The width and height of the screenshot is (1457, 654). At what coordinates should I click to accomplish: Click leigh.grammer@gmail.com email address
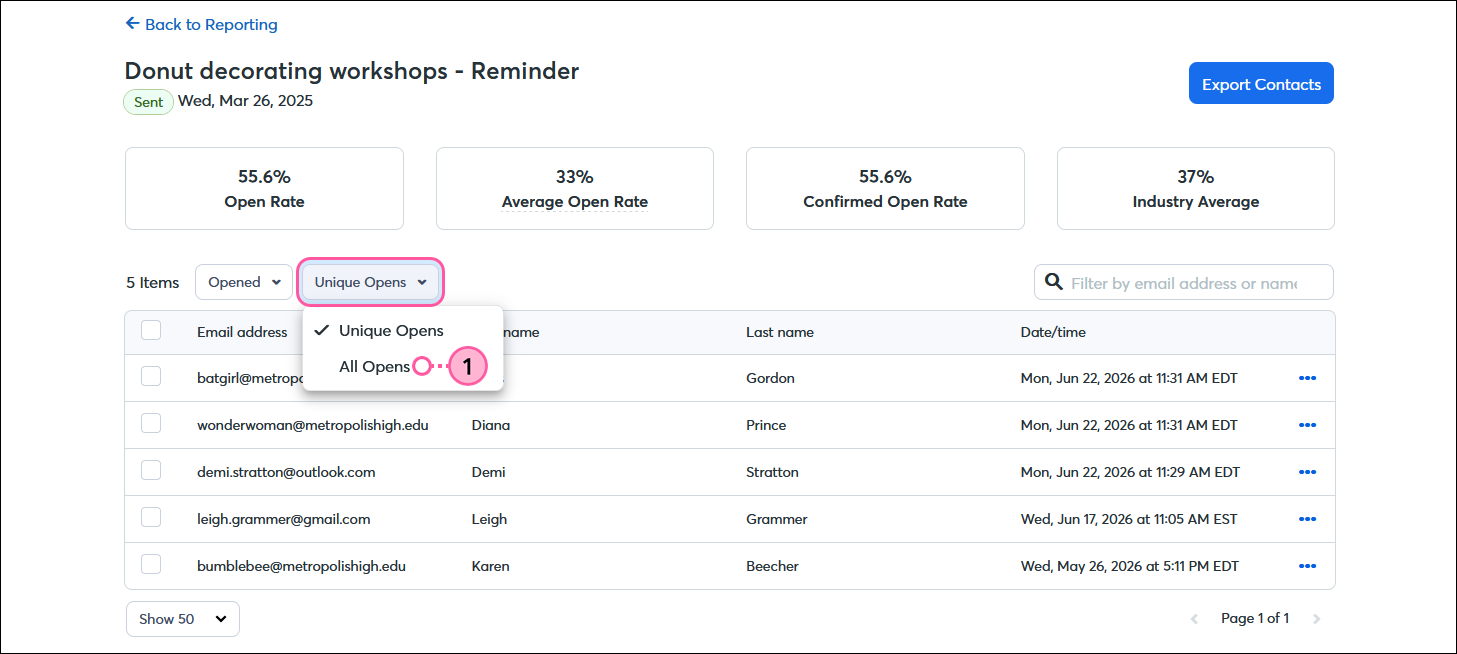point(284,519)
